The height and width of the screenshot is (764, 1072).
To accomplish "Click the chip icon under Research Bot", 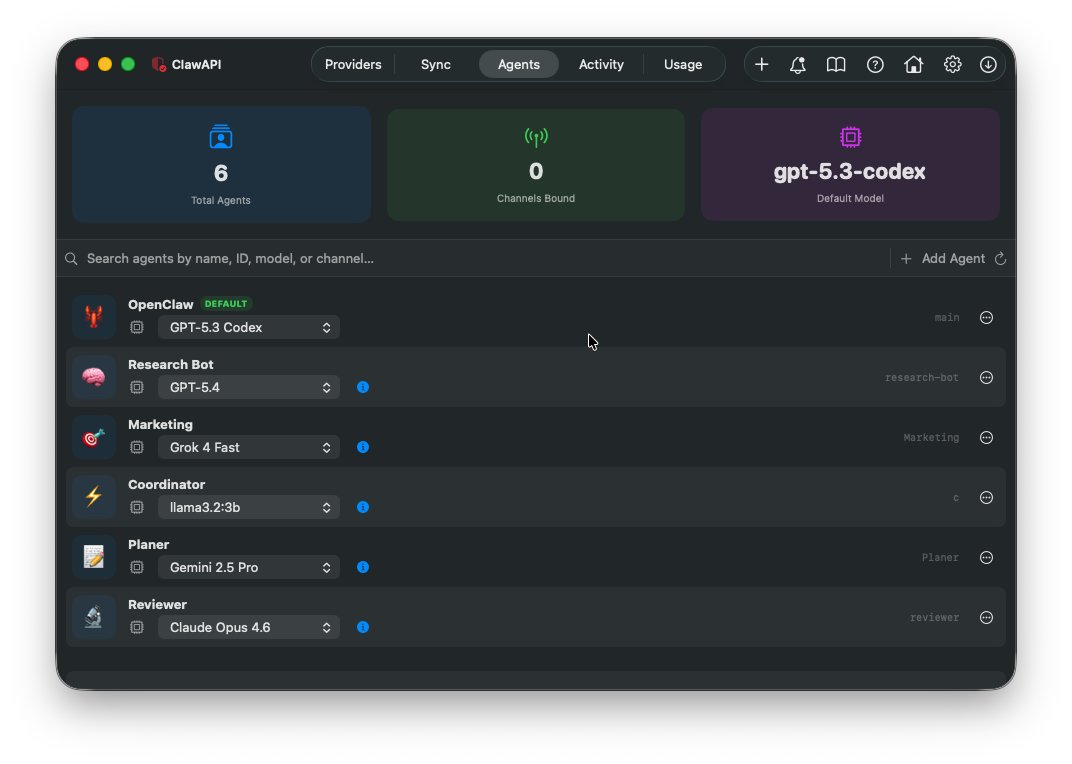I will tap(137, 387).
